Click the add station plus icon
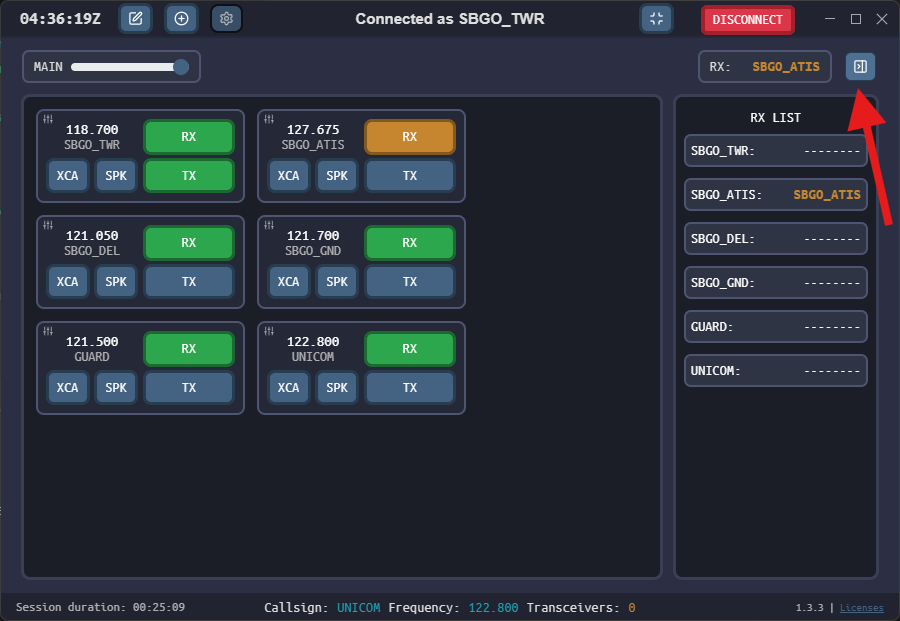This screenshot has height=621, width=900. (181, 19)
